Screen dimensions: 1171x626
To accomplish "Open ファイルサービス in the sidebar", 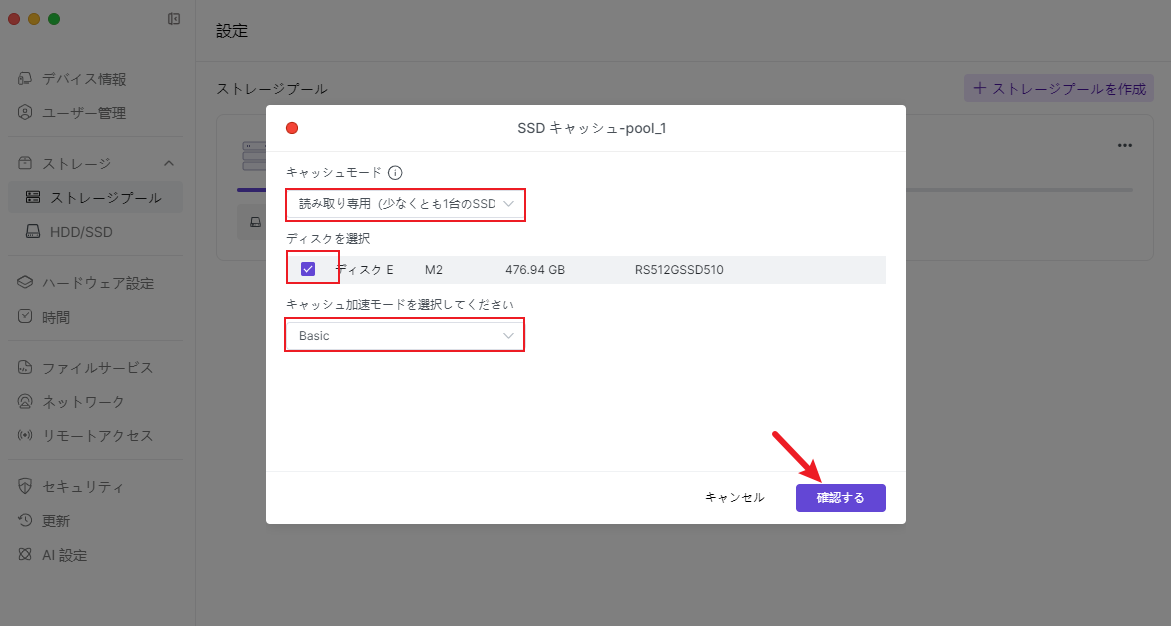I will pos(97,368).
